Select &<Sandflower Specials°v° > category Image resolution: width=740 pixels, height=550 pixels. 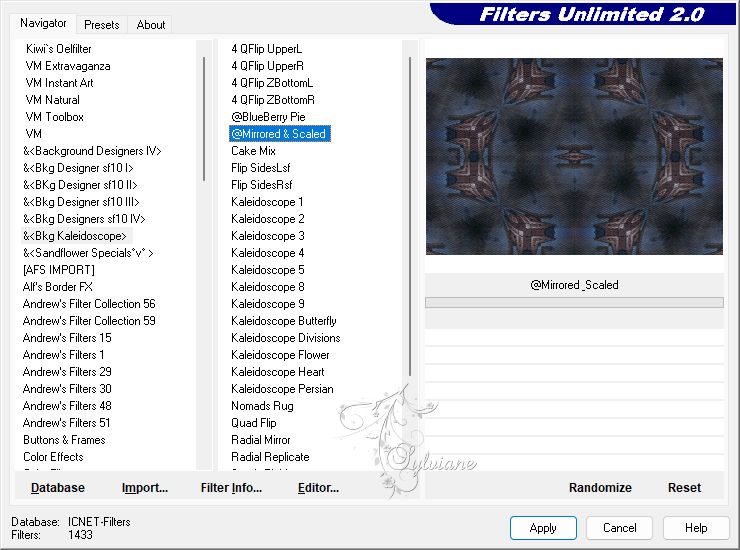(x=88, y=253)
